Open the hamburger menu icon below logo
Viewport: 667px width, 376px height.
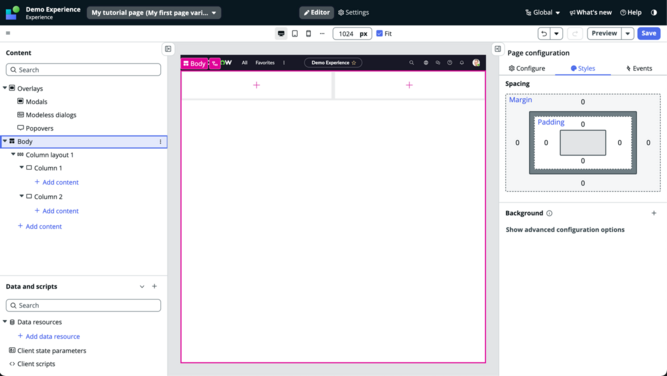[8, 33]
